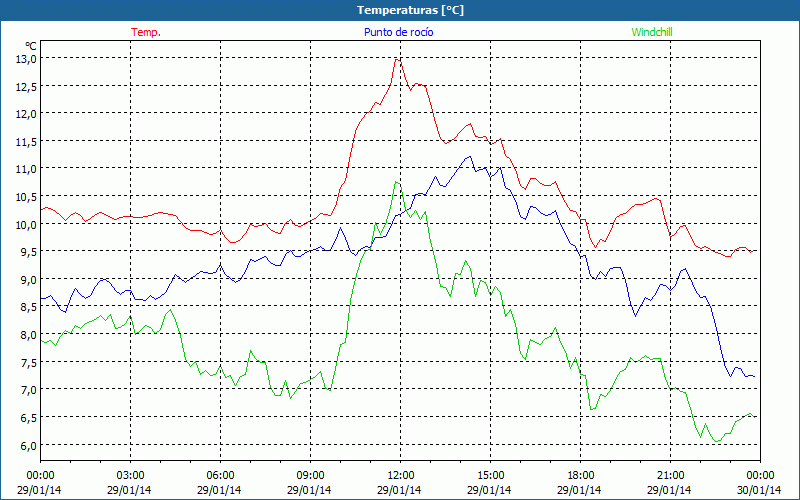Click the 06:00 time axis label

220,476
